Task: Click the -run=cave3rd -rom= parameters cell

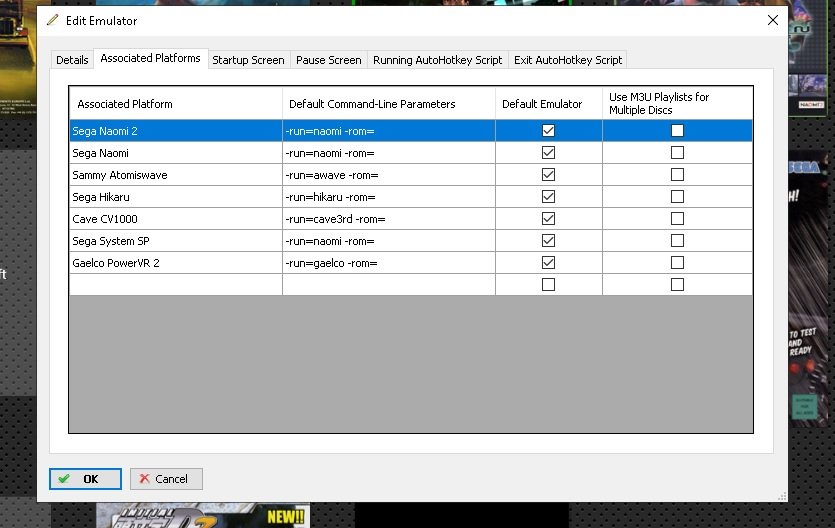Action: click(389, 219)
